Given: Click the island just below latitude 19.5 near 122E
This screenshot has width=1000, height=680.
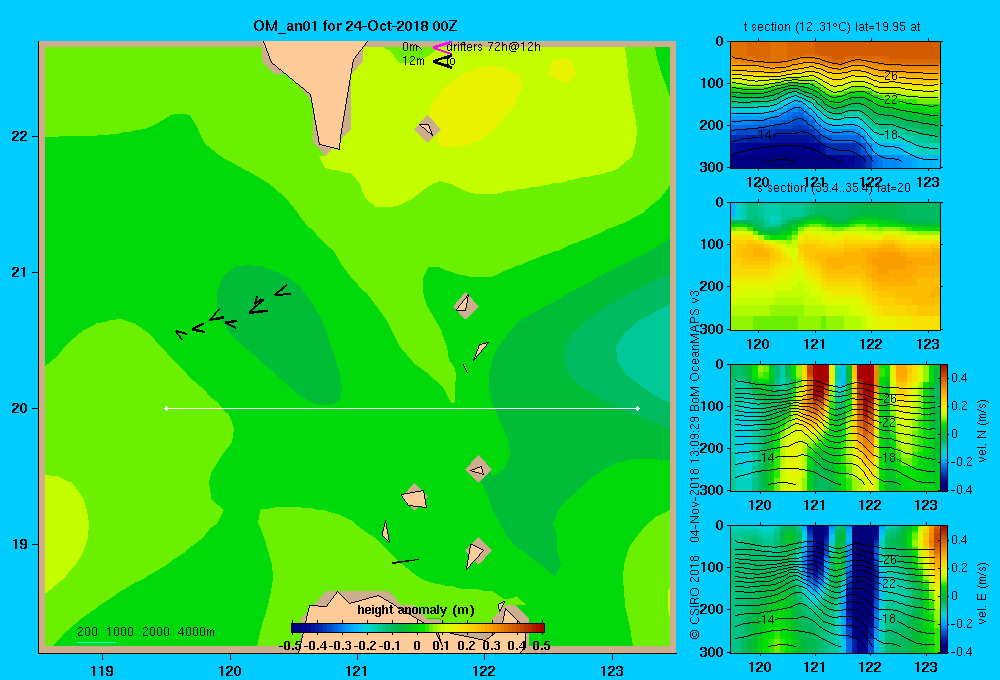Looking at the screenshot, I should (478, 471).
